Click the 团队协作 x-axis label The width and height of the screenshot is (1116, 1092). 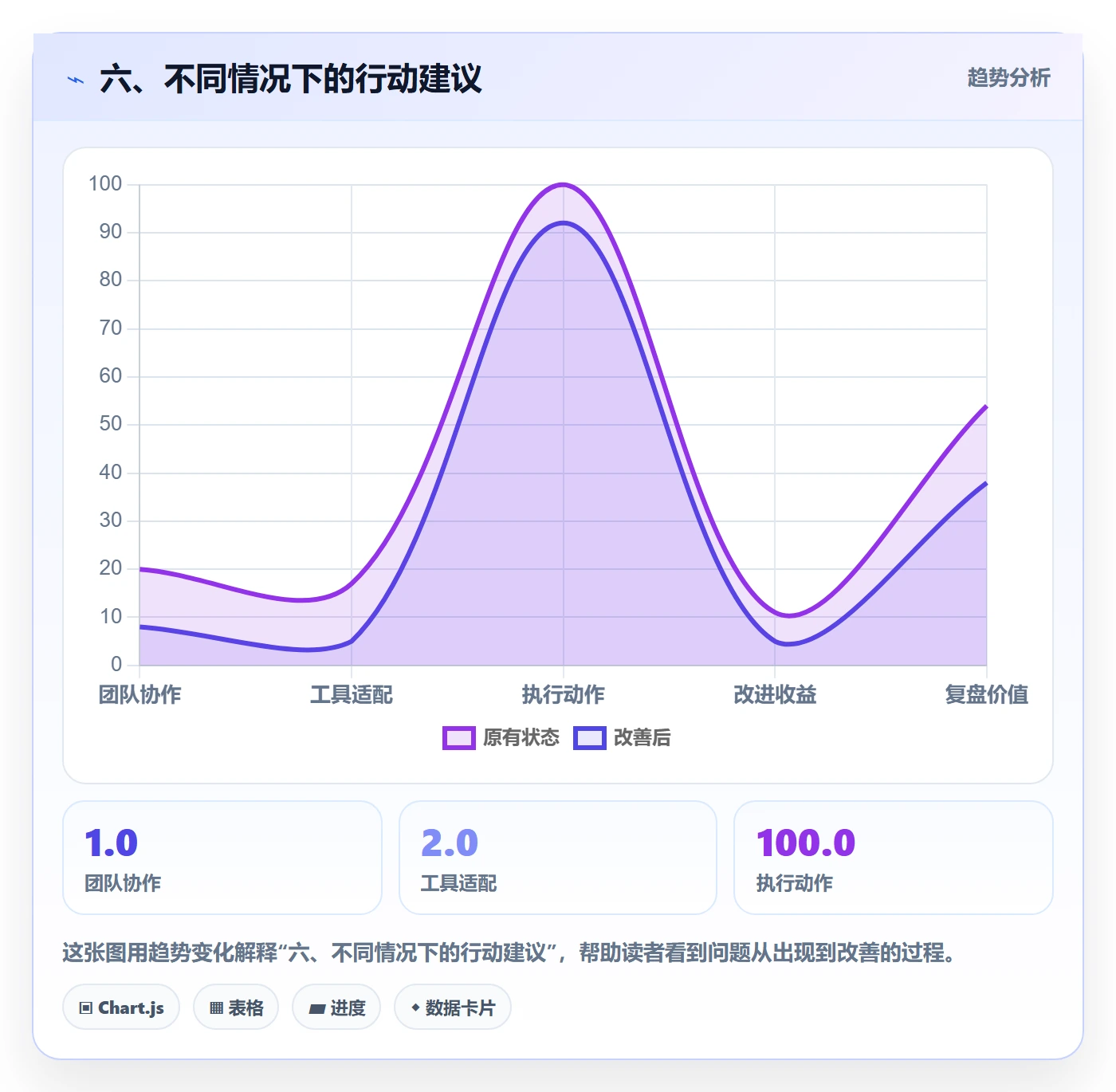tap(140, 694)
